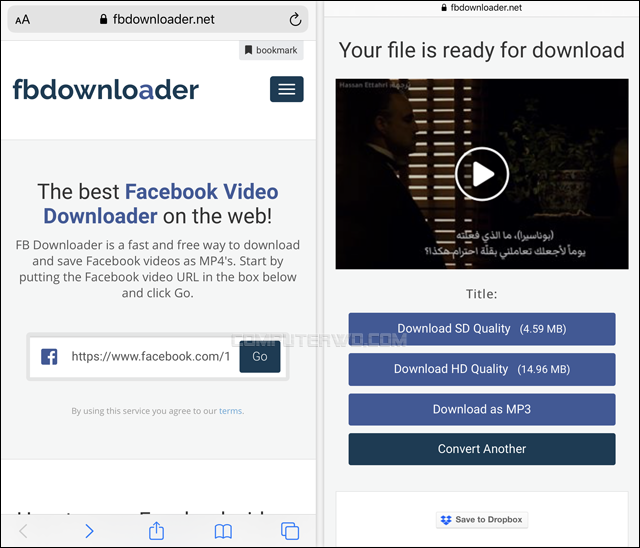640x548 pixels.
Task: Click Save to Dropbox button
Action: coord(482,520)
